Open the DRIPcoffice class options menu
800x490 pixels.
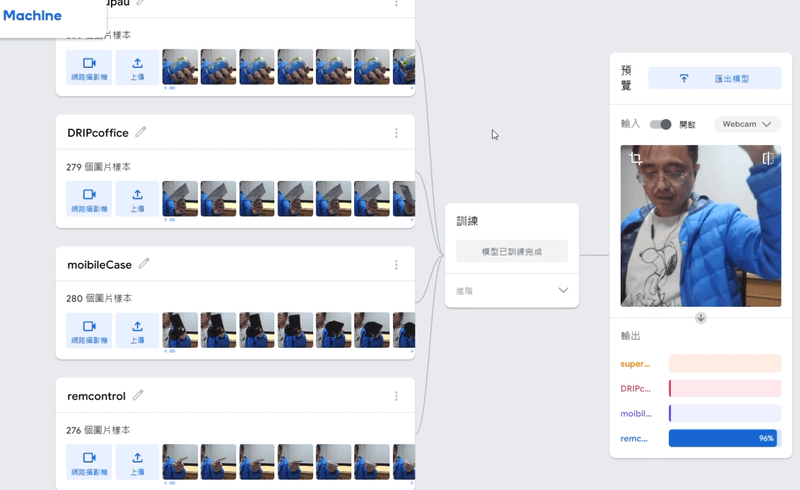point(396,133)
